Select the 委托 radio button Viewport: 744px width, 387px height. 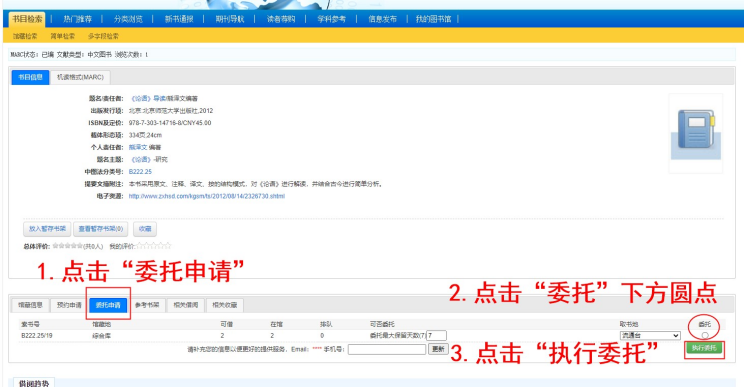(x=705, y=335)
